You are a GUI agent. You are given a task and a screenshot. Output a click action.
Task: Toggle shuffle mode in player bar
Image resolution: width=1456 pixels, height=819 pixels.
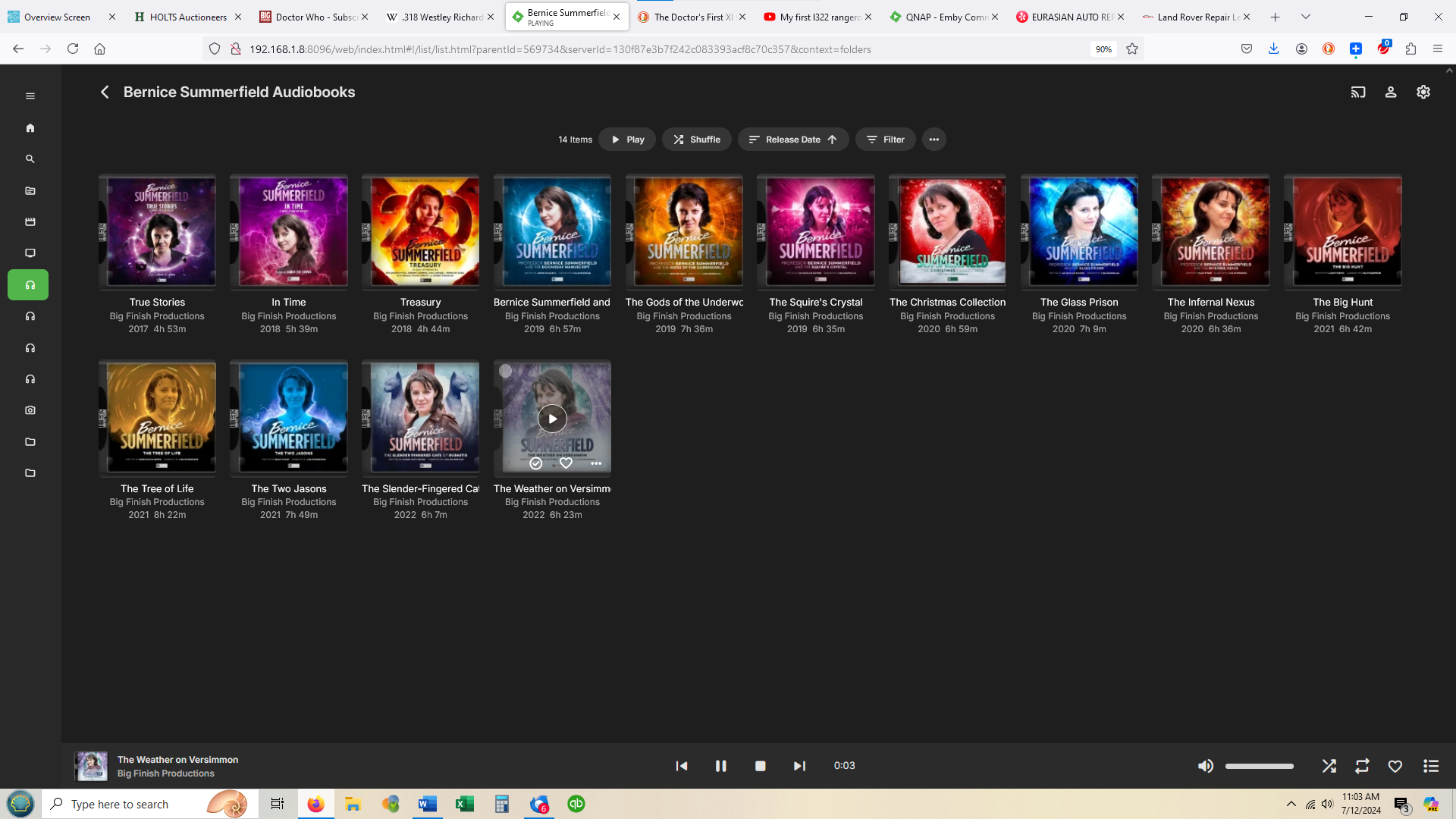1329,766
